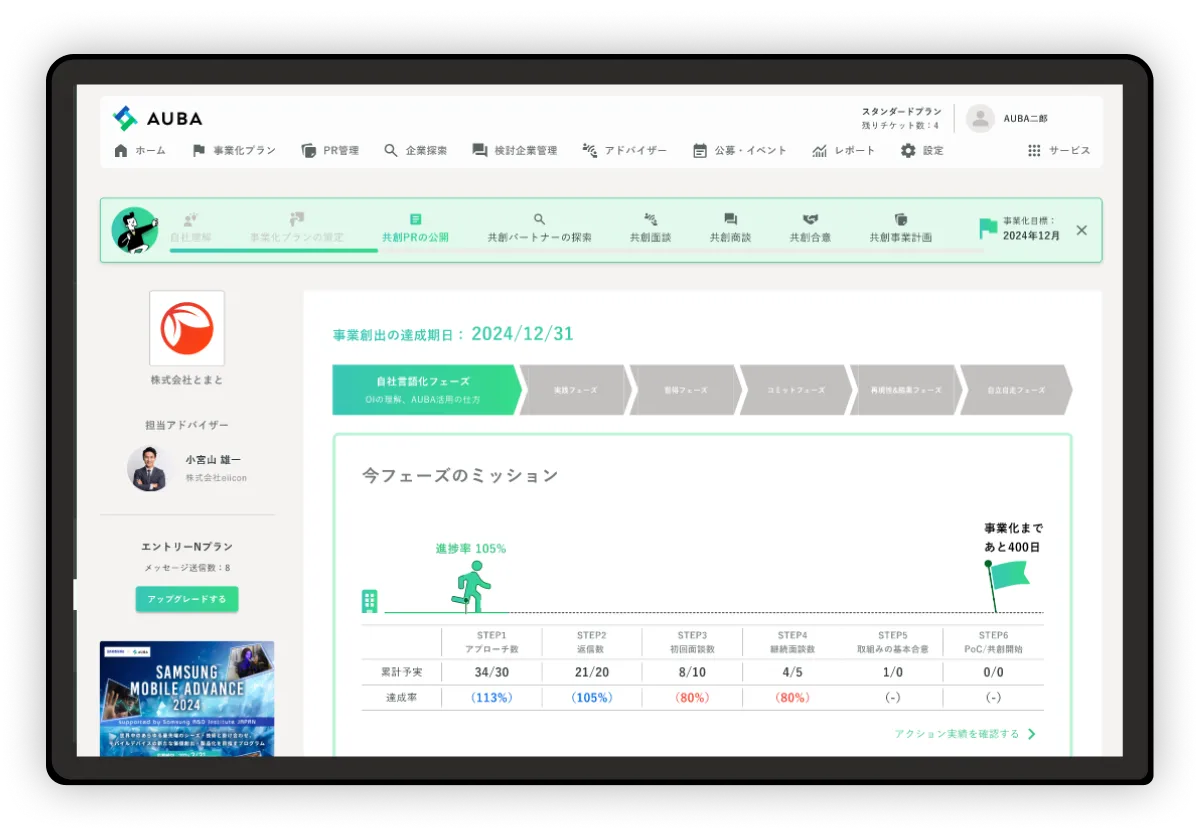Select the 共創PRの公開 step

[415, 229]
